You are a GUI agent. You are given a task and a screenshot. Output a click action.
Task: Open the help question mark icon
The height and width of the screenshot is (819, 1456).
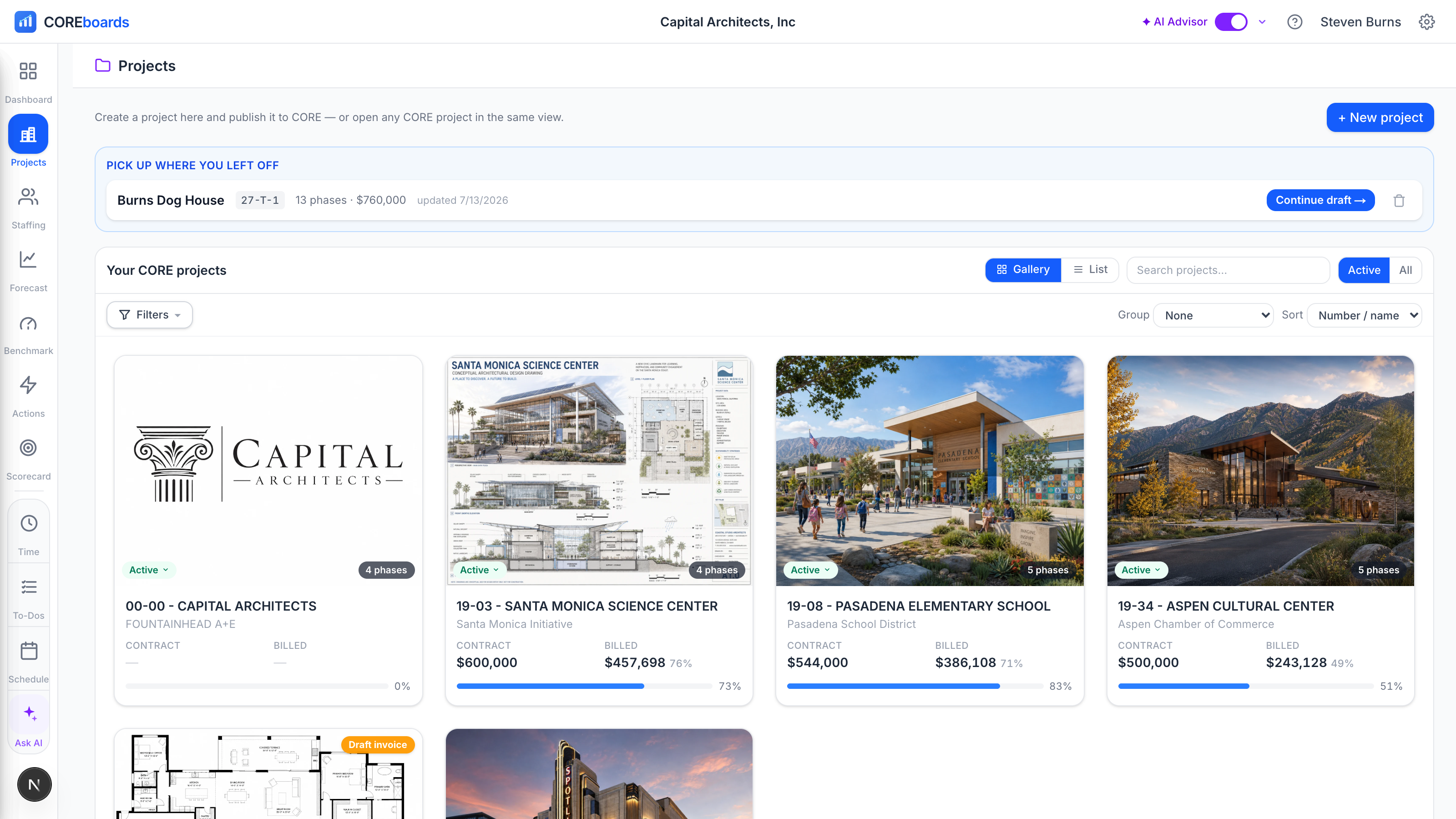point(1295,22)
